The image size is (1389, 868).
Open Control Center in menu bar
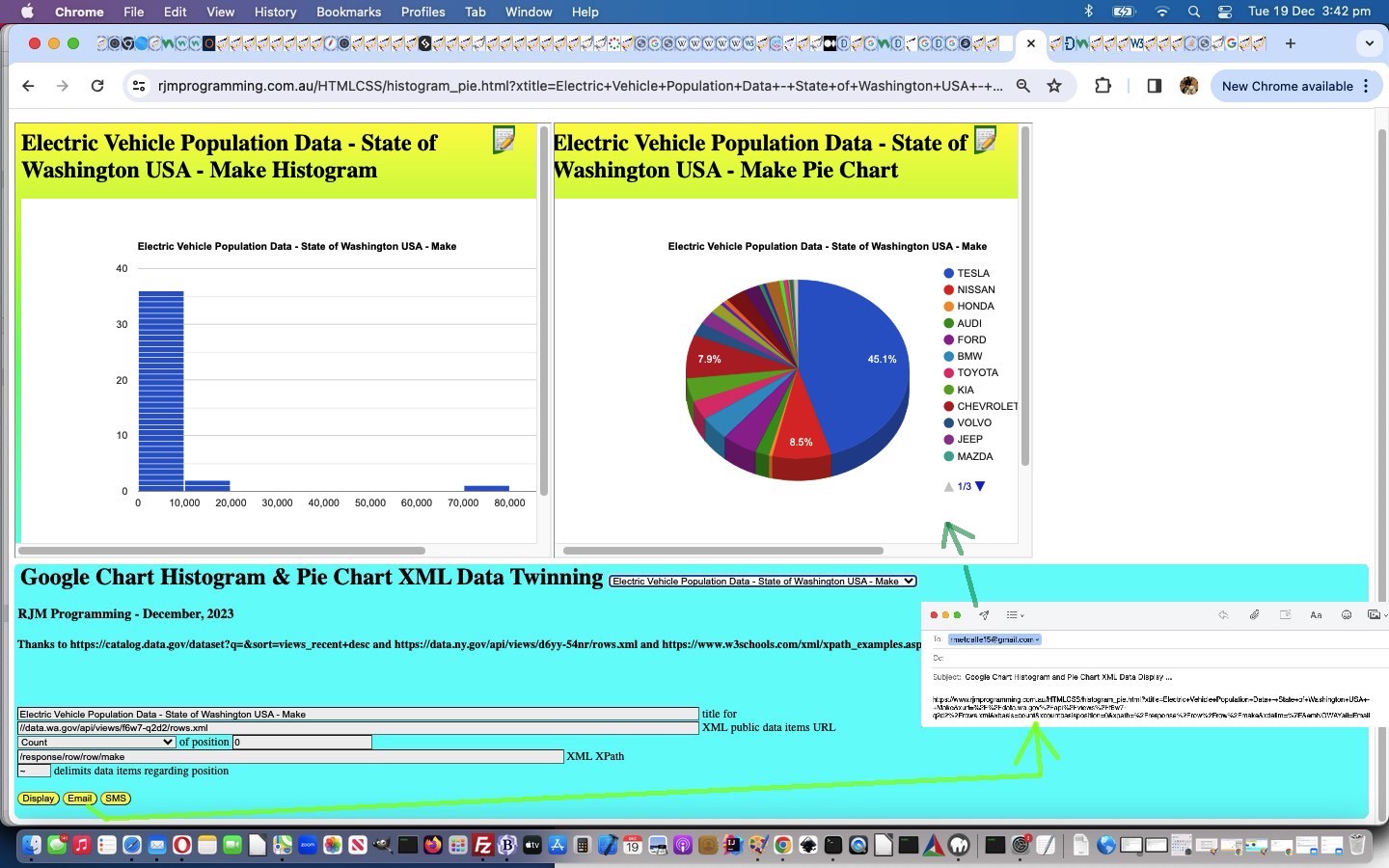pos(1225,12)
